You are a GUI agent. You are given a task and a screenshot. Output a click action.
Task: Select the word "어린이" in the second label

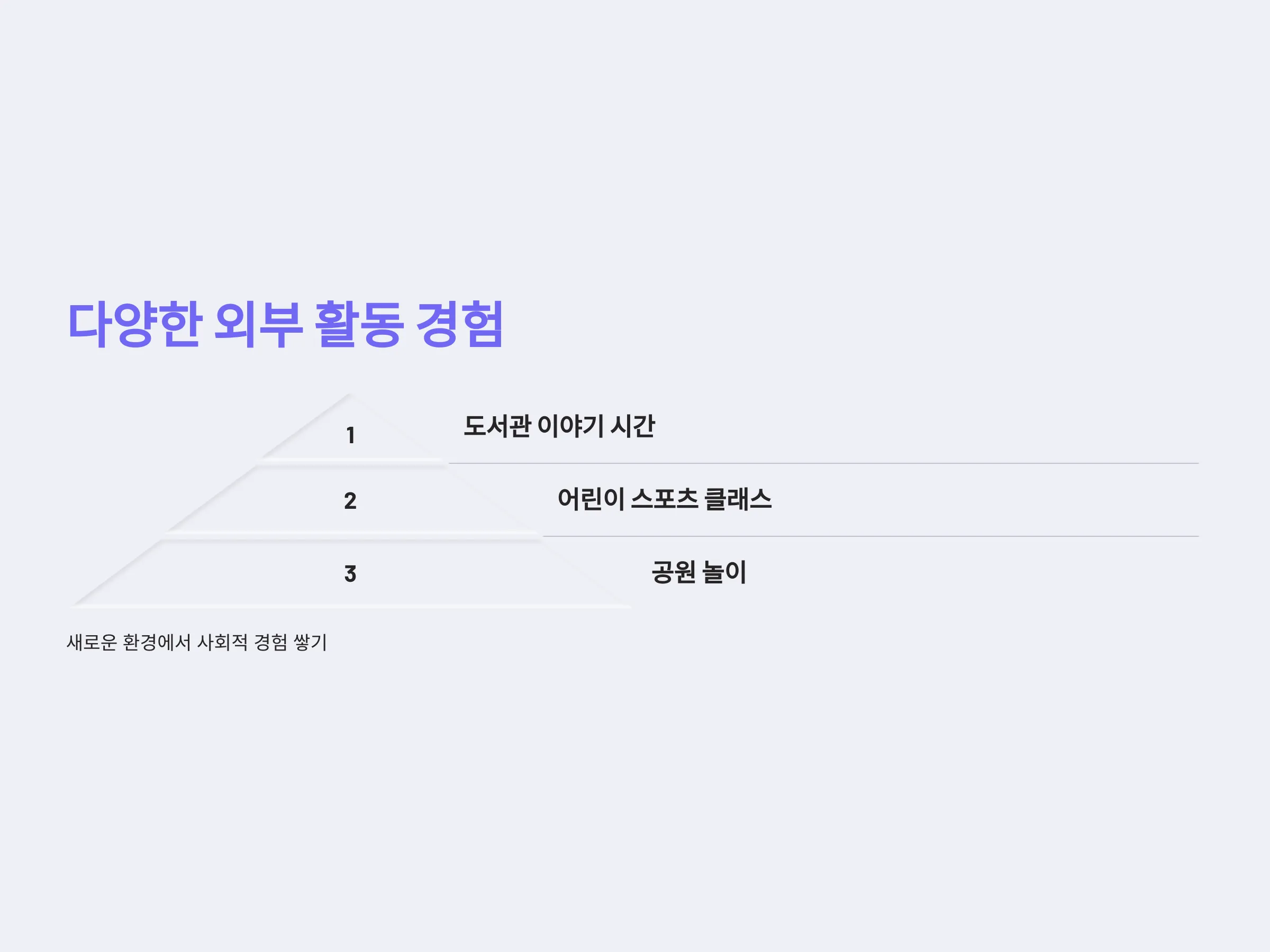591,499
